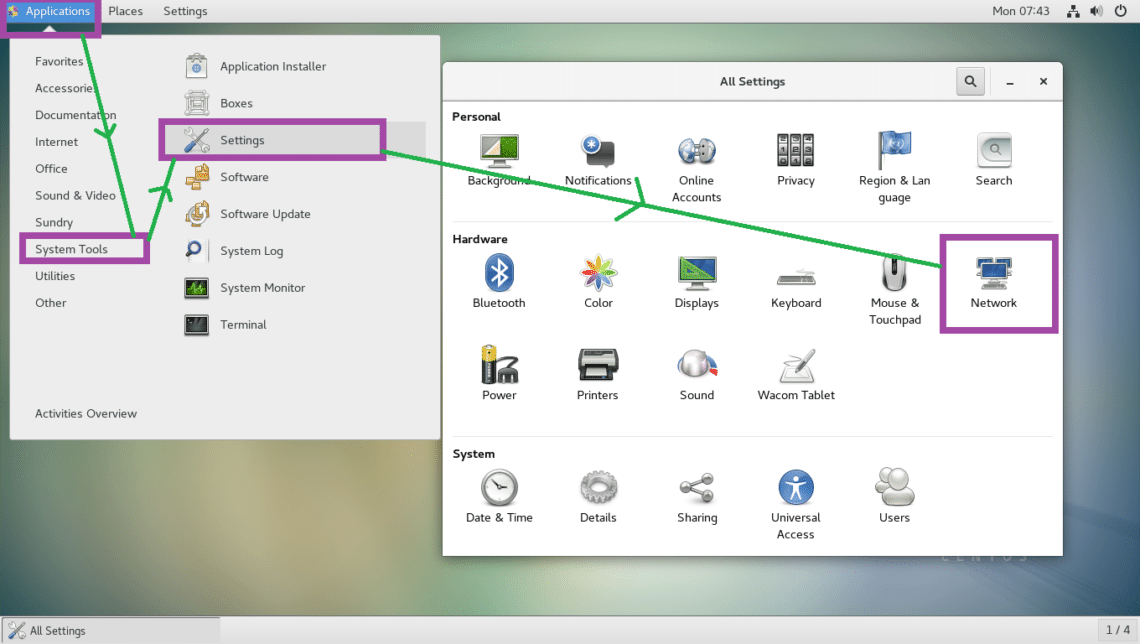
Task: Open Displays settings
Action: (696, 281)
